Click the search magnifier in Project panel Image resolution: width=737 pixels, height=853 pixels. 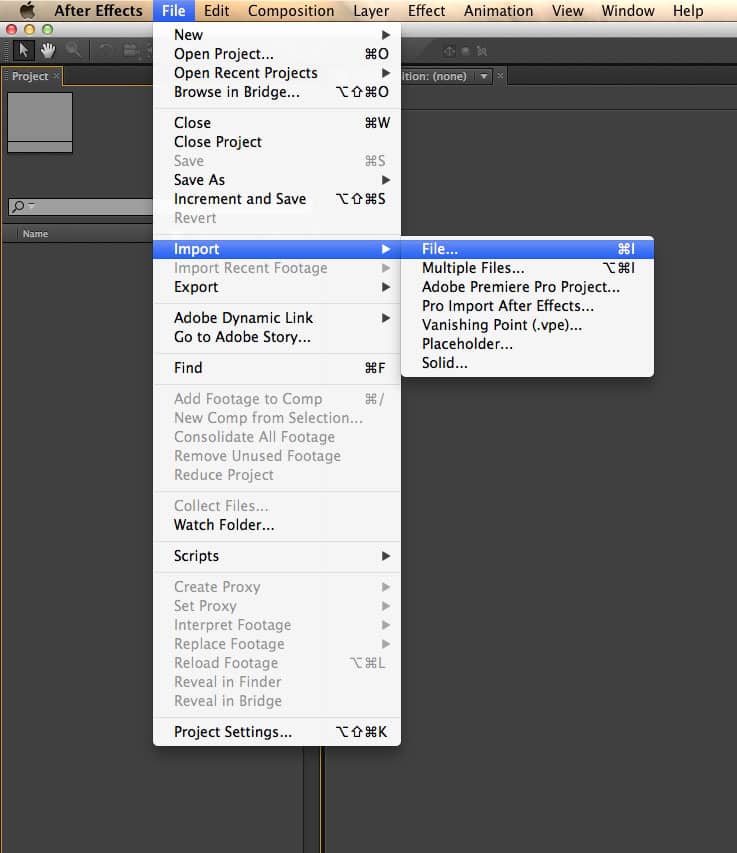point(18,206)
